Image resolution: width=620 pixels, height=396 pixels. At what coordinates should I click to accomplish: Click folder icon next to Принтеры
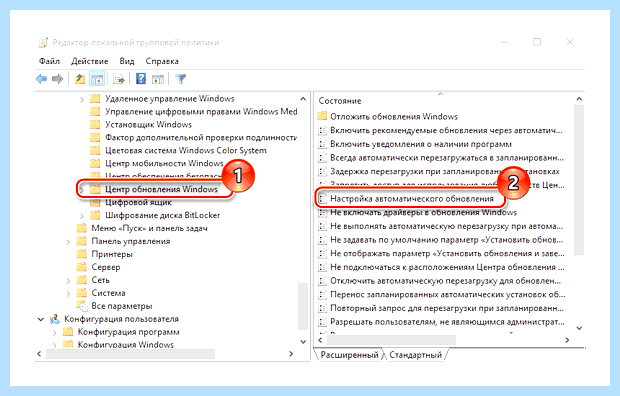point(81,254)
